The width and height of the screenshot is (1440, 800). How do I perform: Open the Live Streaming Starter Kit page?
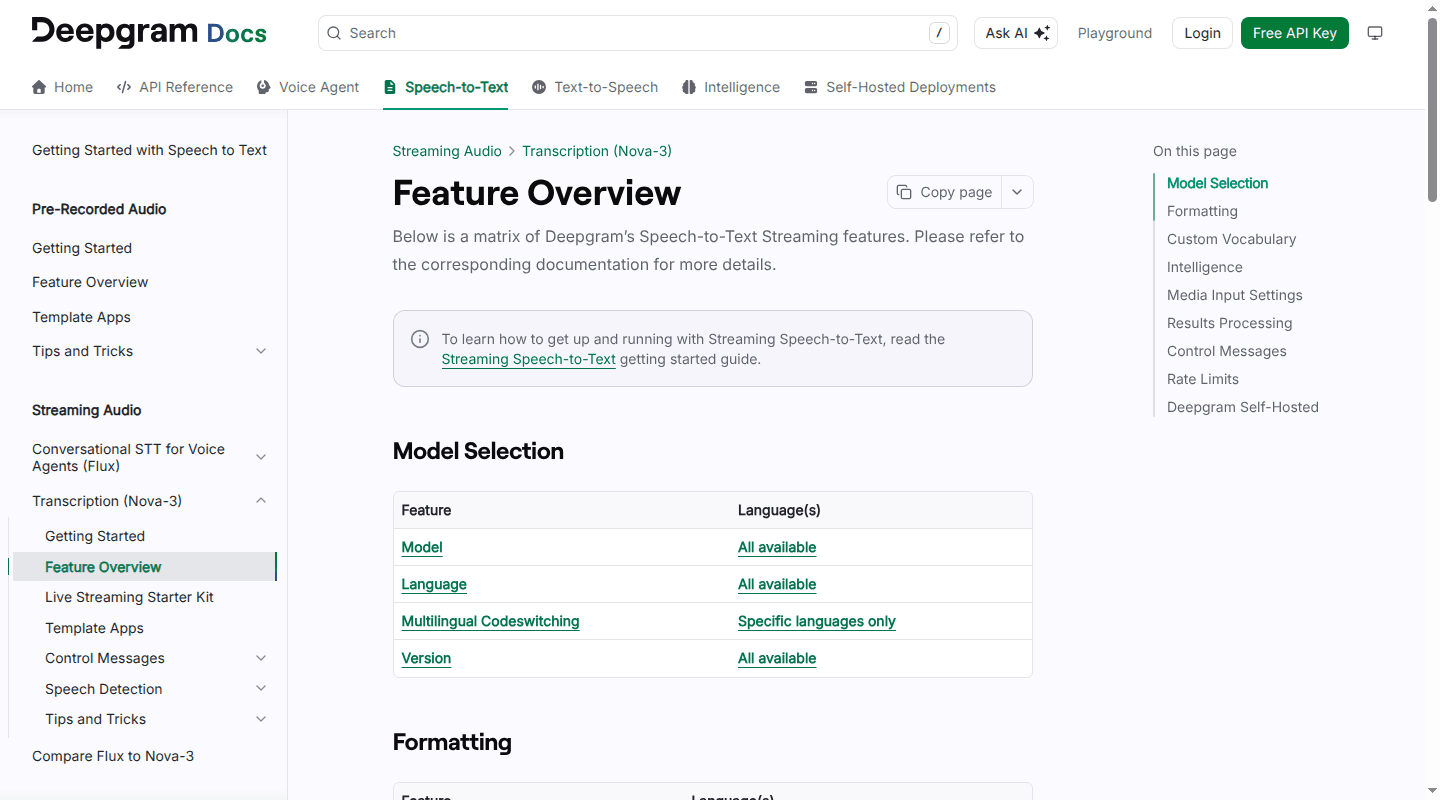point(130,597)
